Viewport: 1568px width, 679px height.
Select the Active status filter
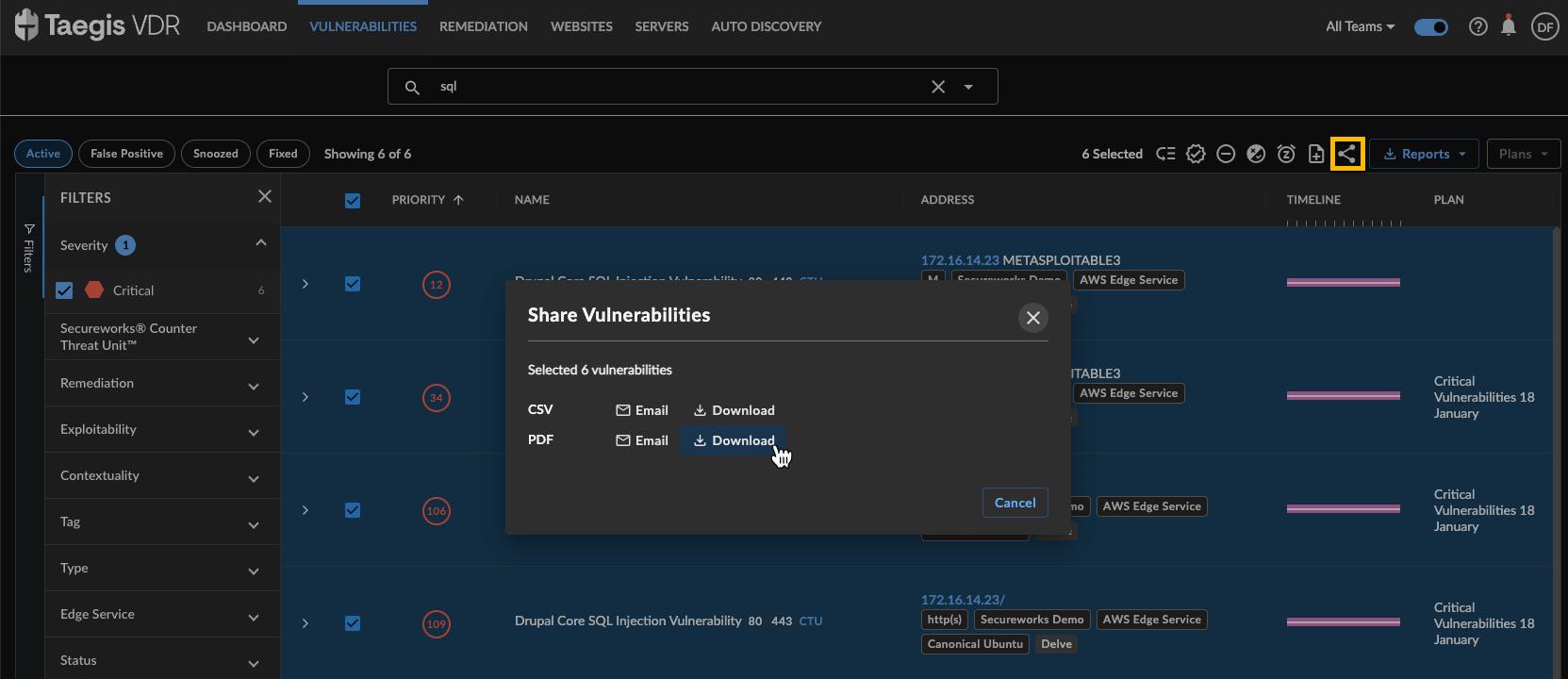(43, 154)
